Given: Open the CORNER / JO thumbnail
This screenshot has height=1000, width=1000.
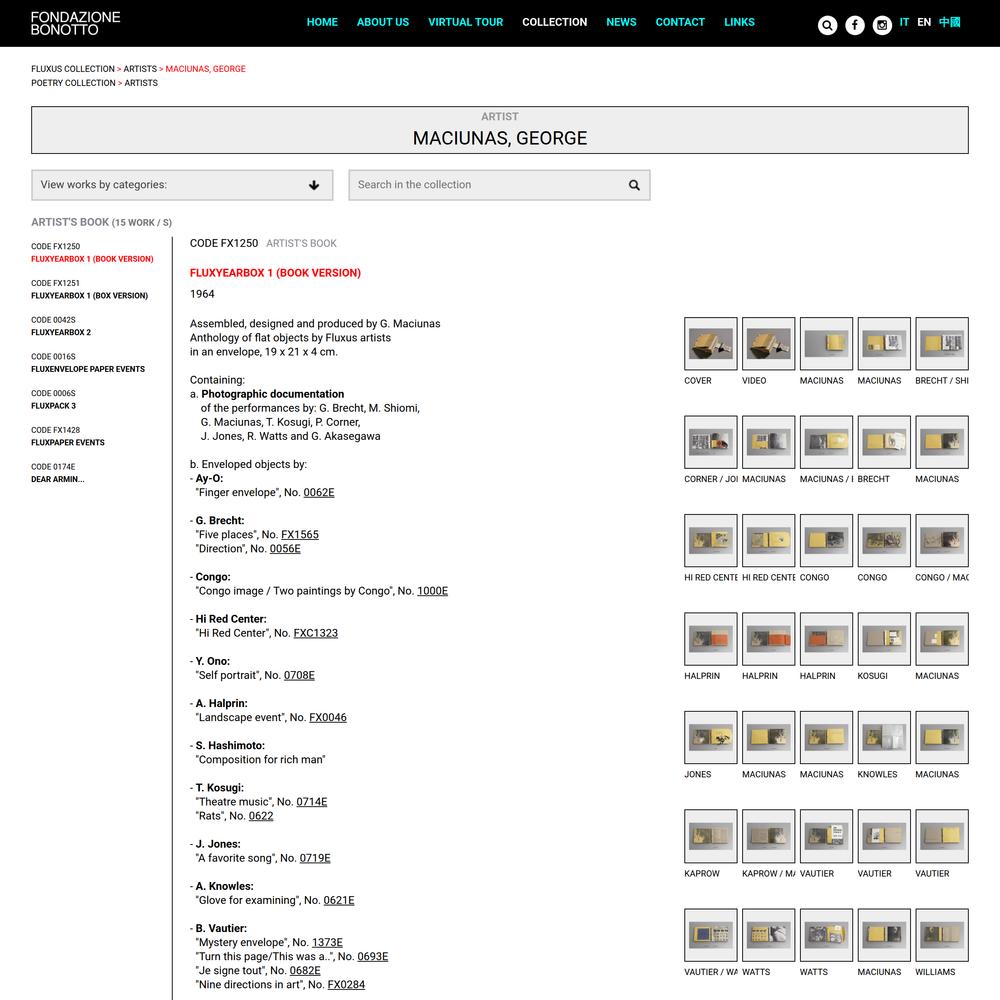Looking at the screenshot, I should tap(710, 442).
